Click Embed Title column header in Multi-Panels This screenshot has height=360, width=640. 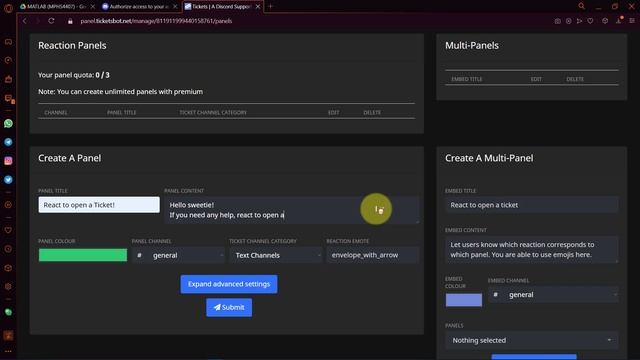(x=467, y=79)
